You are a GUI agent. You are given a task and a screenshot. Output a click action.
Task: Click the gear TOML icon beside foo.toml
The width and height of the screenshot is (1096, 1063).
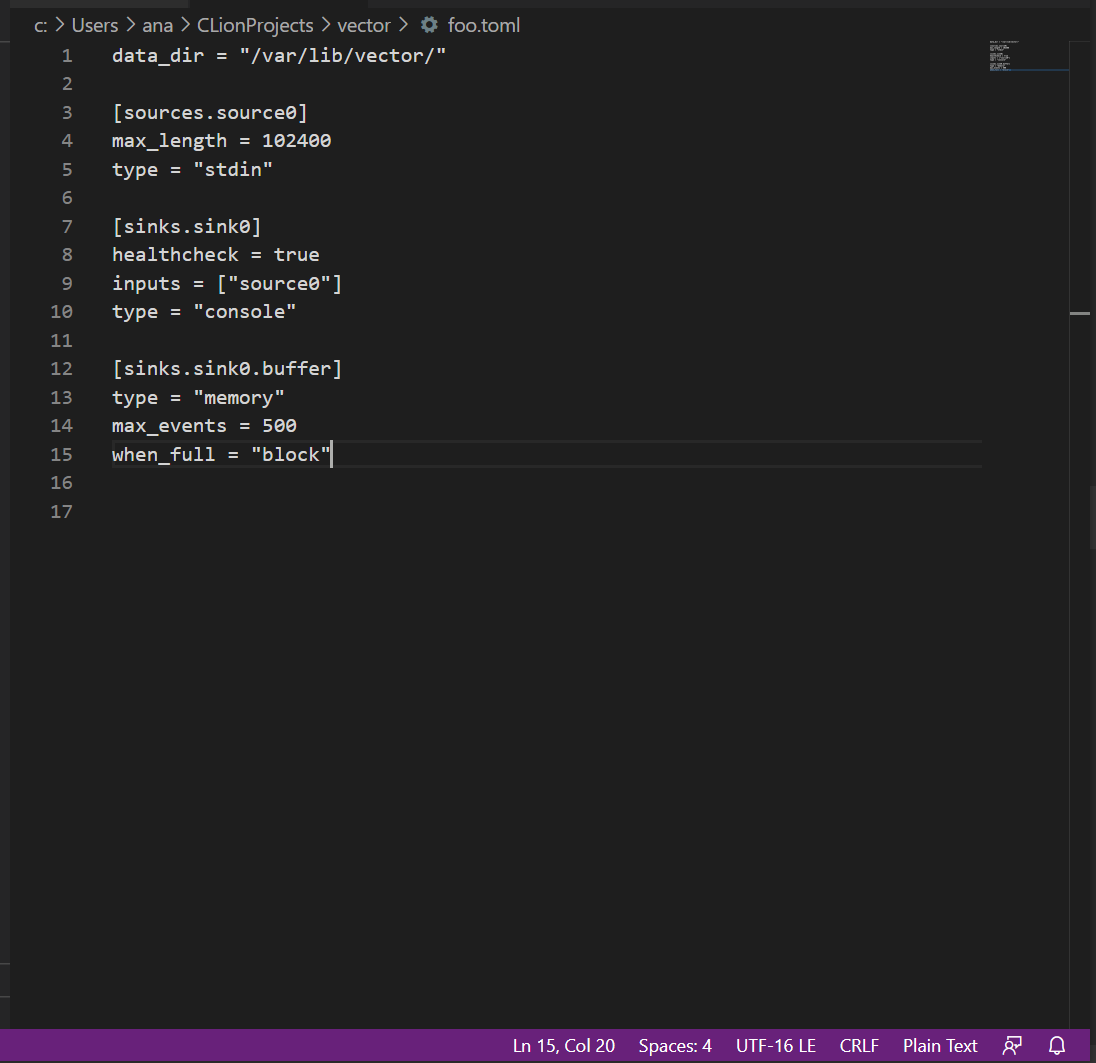coord(428,25)
